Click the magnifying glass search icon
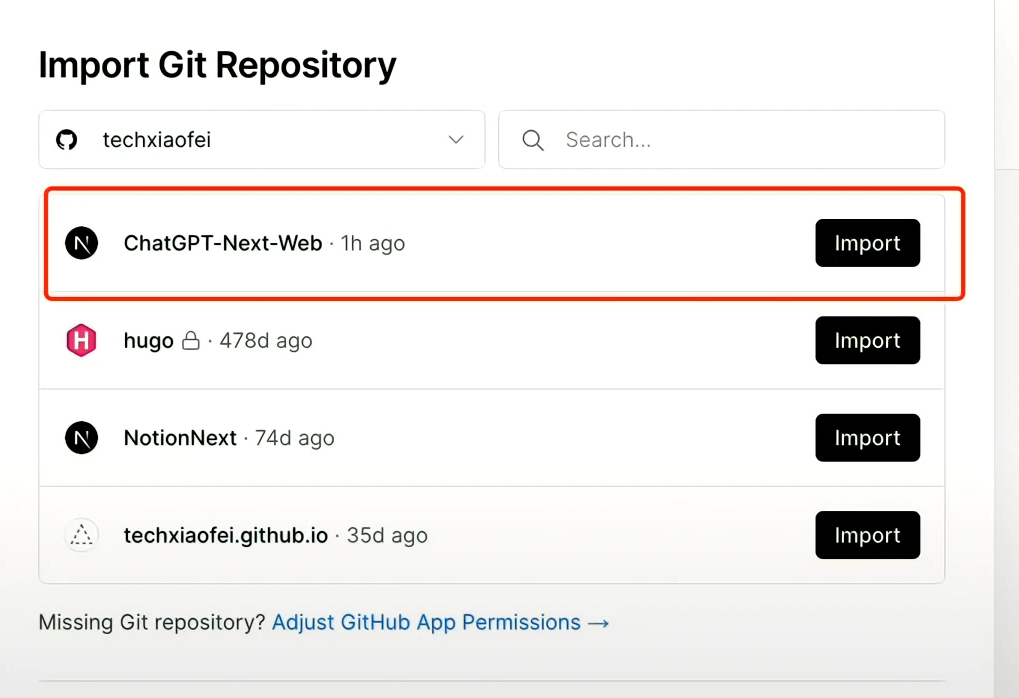This screenshot has width=1019, height=698. (x=533, y=140)
